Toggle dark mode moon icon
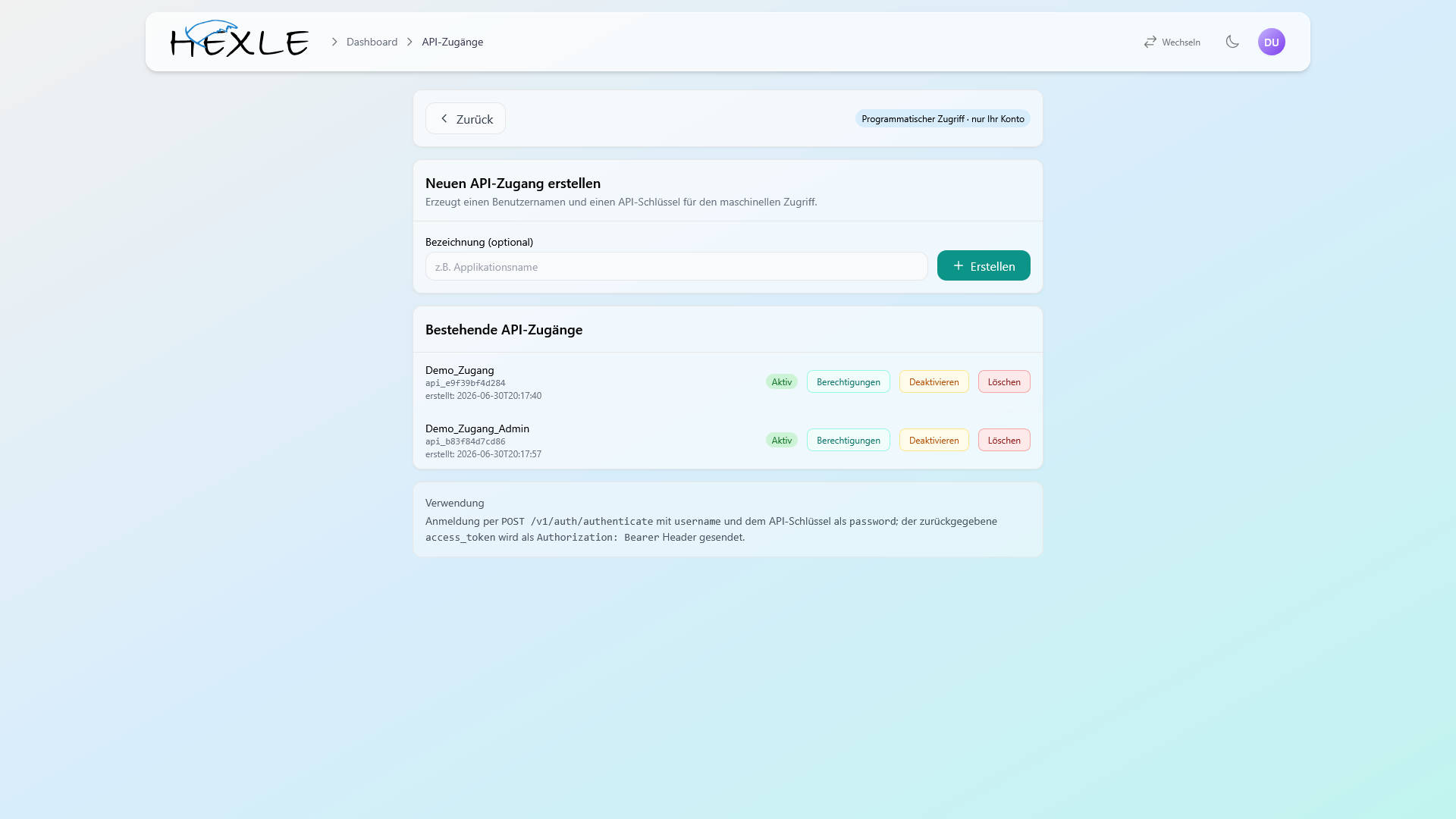This screenshot has height=819, width=1456. 1232,42
